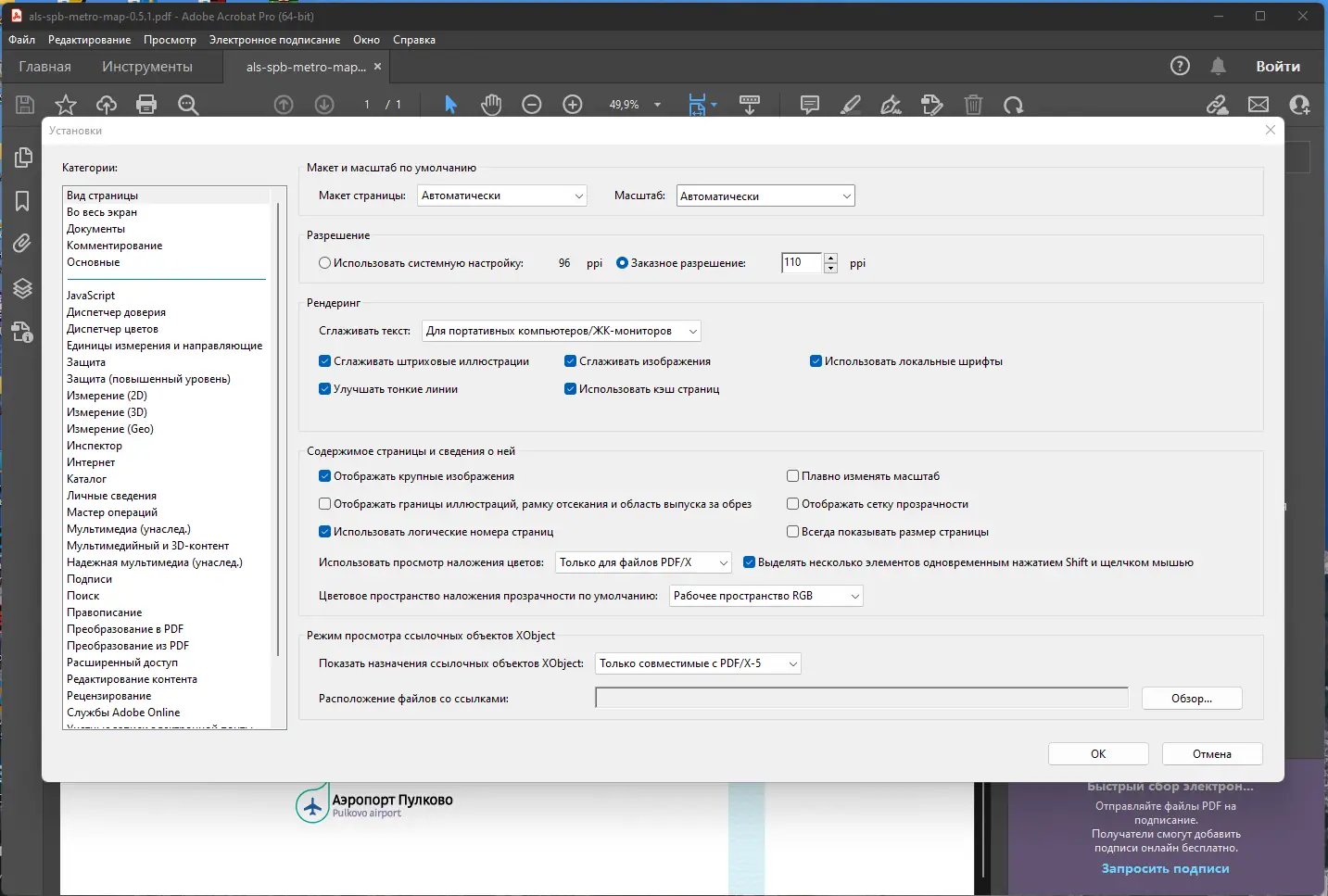Enable 'Плавно изменять масштаб' checkbox
This screenshot has height=896, width=1328.
pos(792,476)
